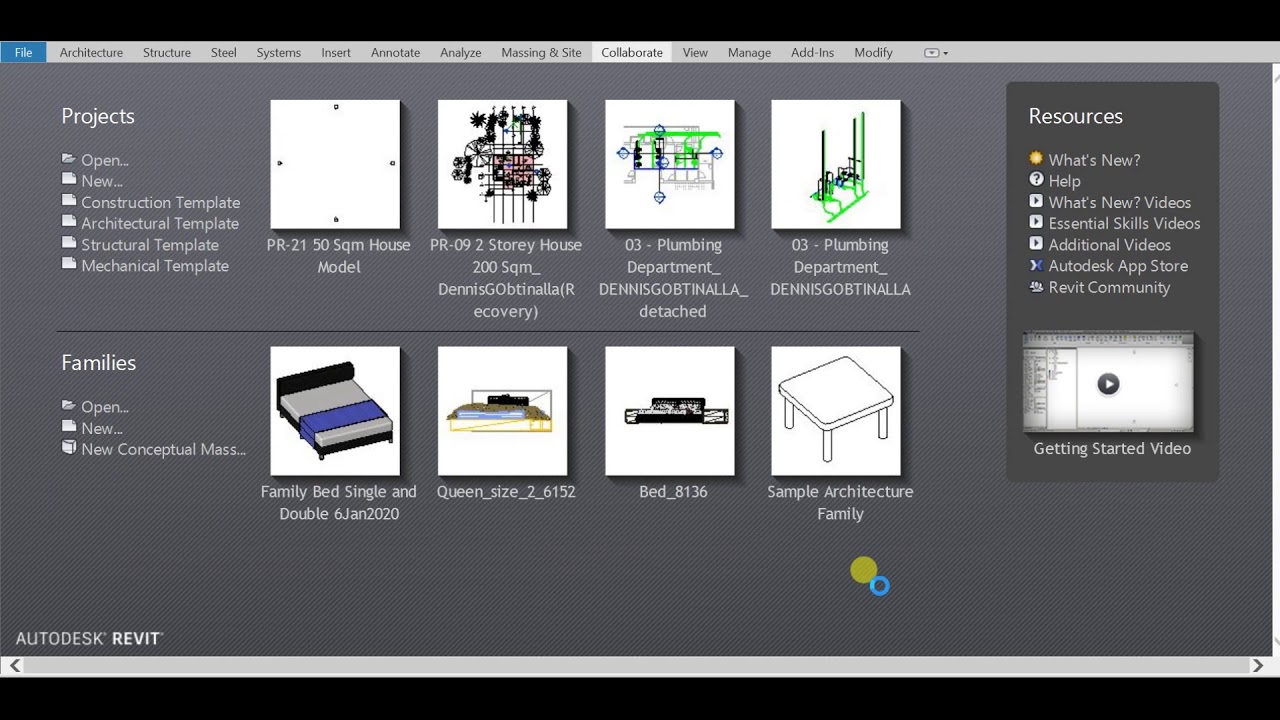Open the PR-09 2 Storey House thumbnail

(502, 164)
